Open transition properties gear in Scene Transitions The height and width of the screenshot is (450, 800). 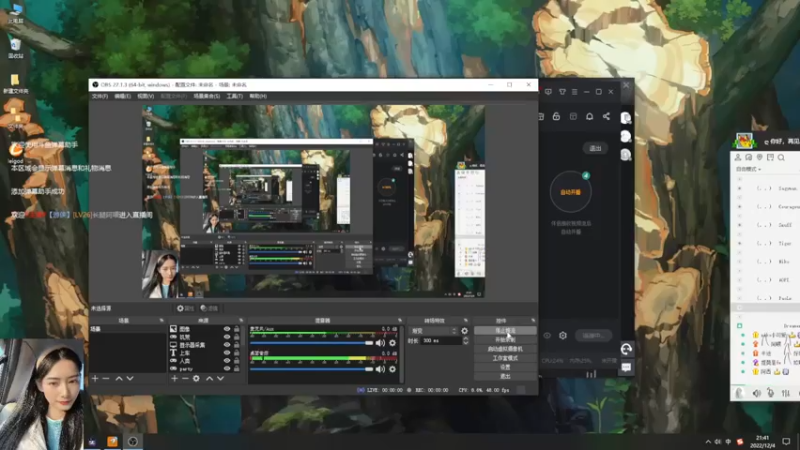[464, 331]
